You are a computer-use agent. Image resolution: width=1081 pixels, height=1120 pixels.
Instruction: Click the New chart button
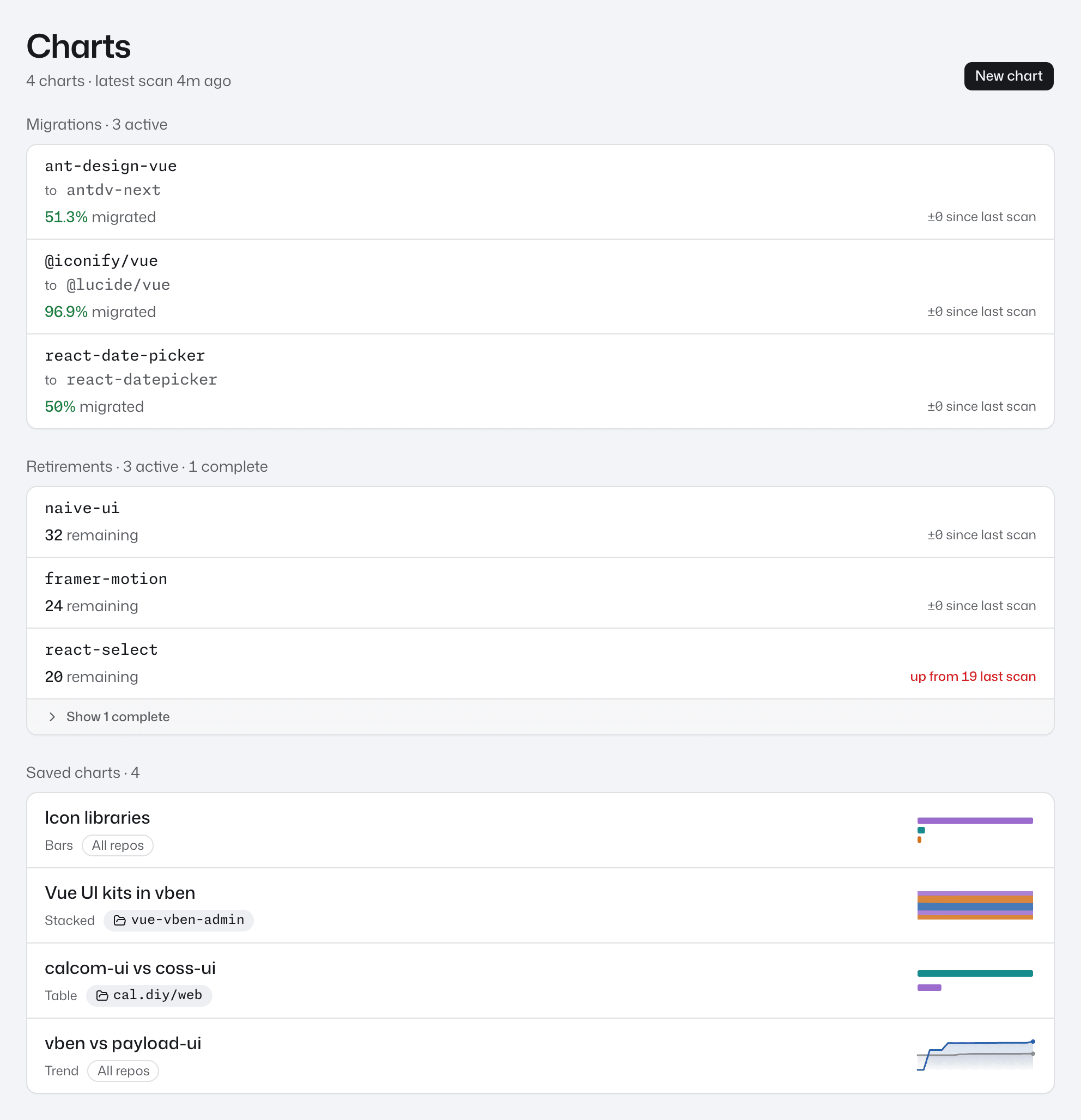click(1009, 76)
